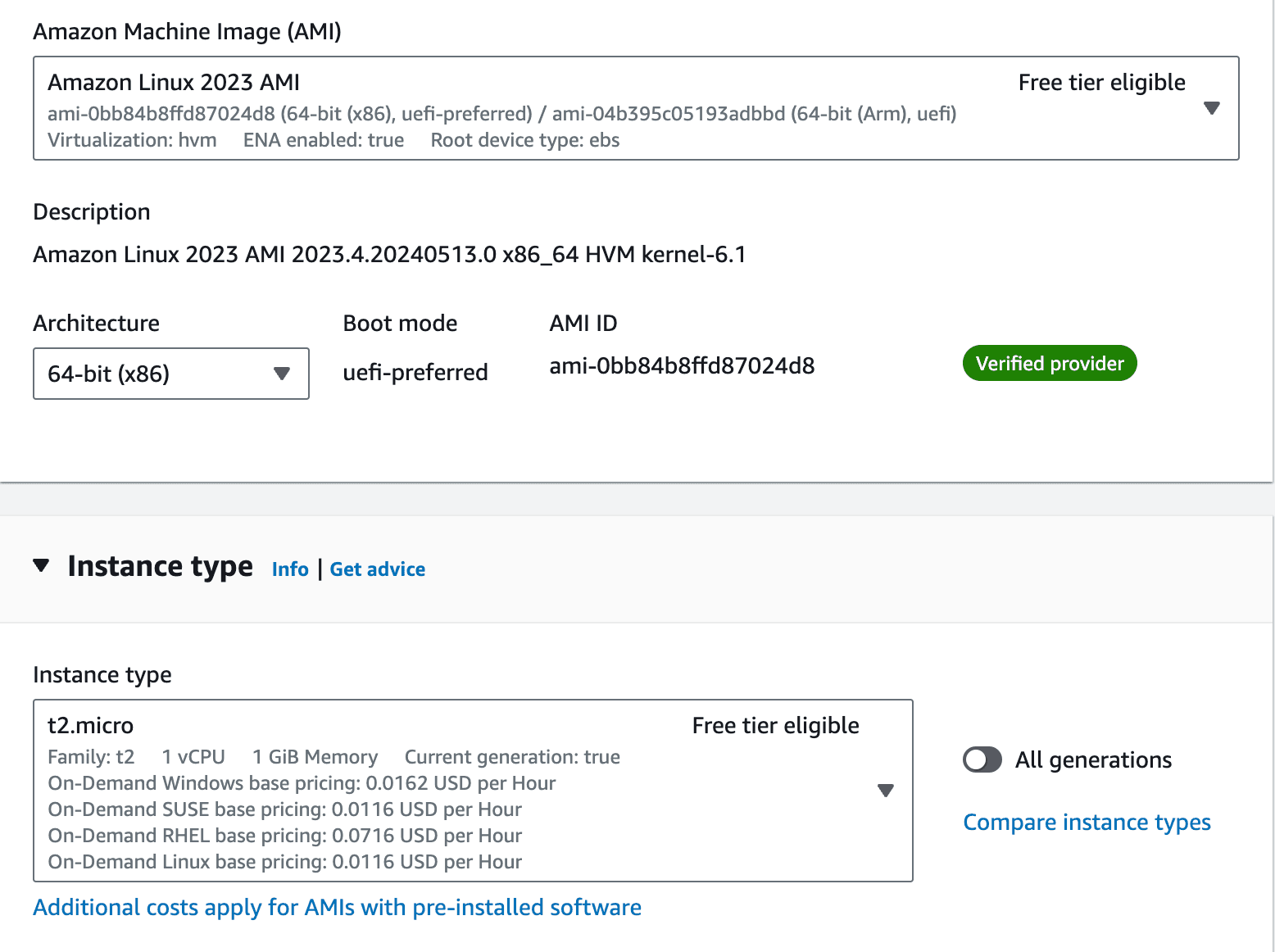This screenshot has width=1275, height=952.
Task: Click the Get advice link
Action: [377, 569]
